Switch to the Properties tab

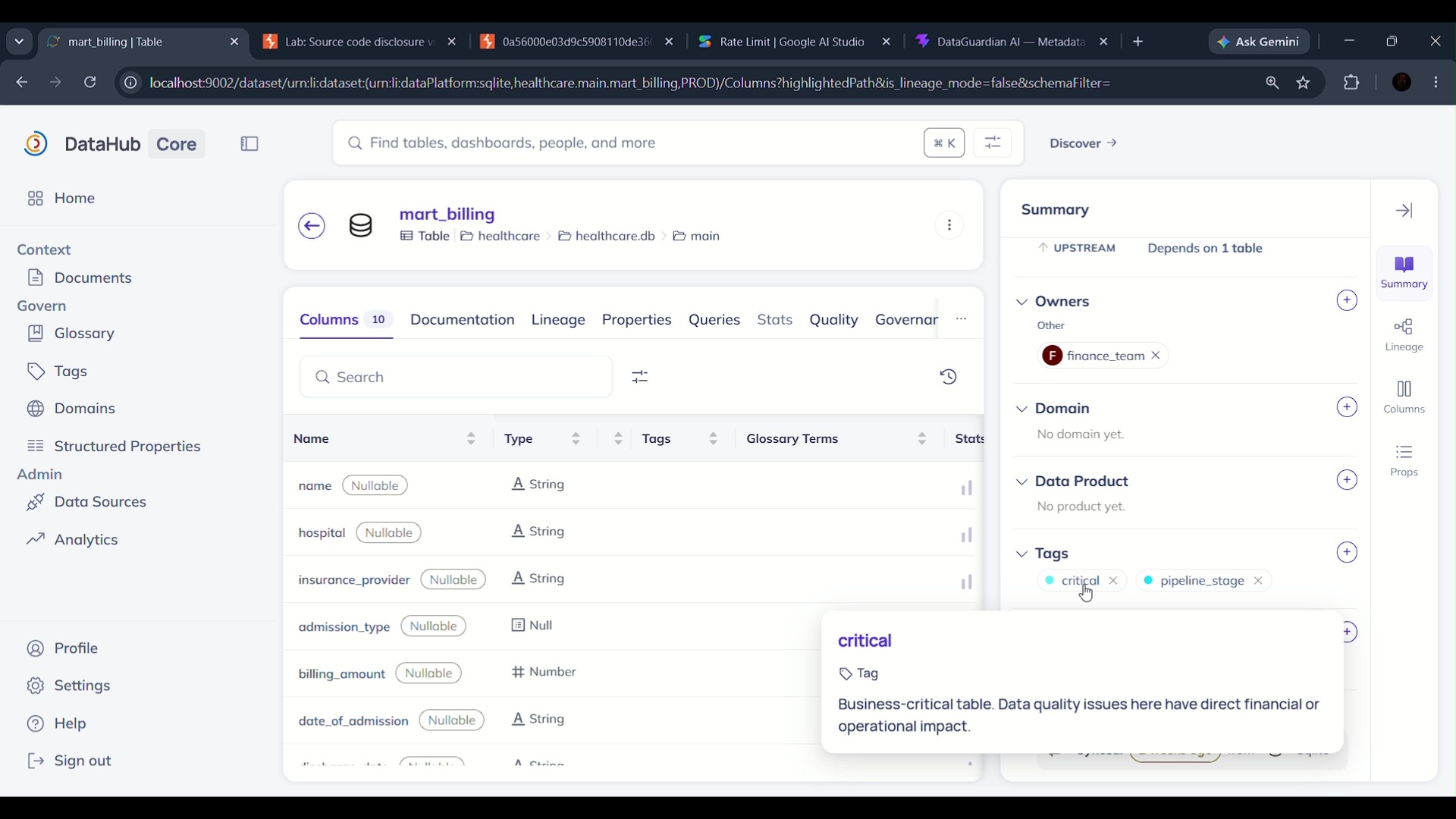636,320
